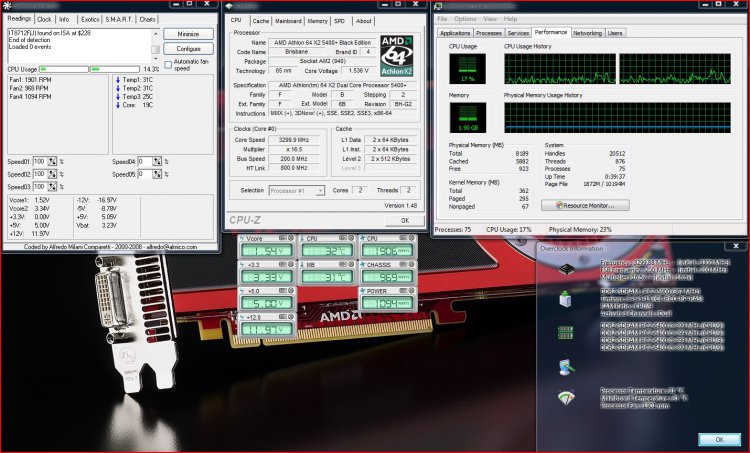Click the Memory usage meter in Task Manager
Viewport: 750px width, 453px height.
click(x=467, y=118)
